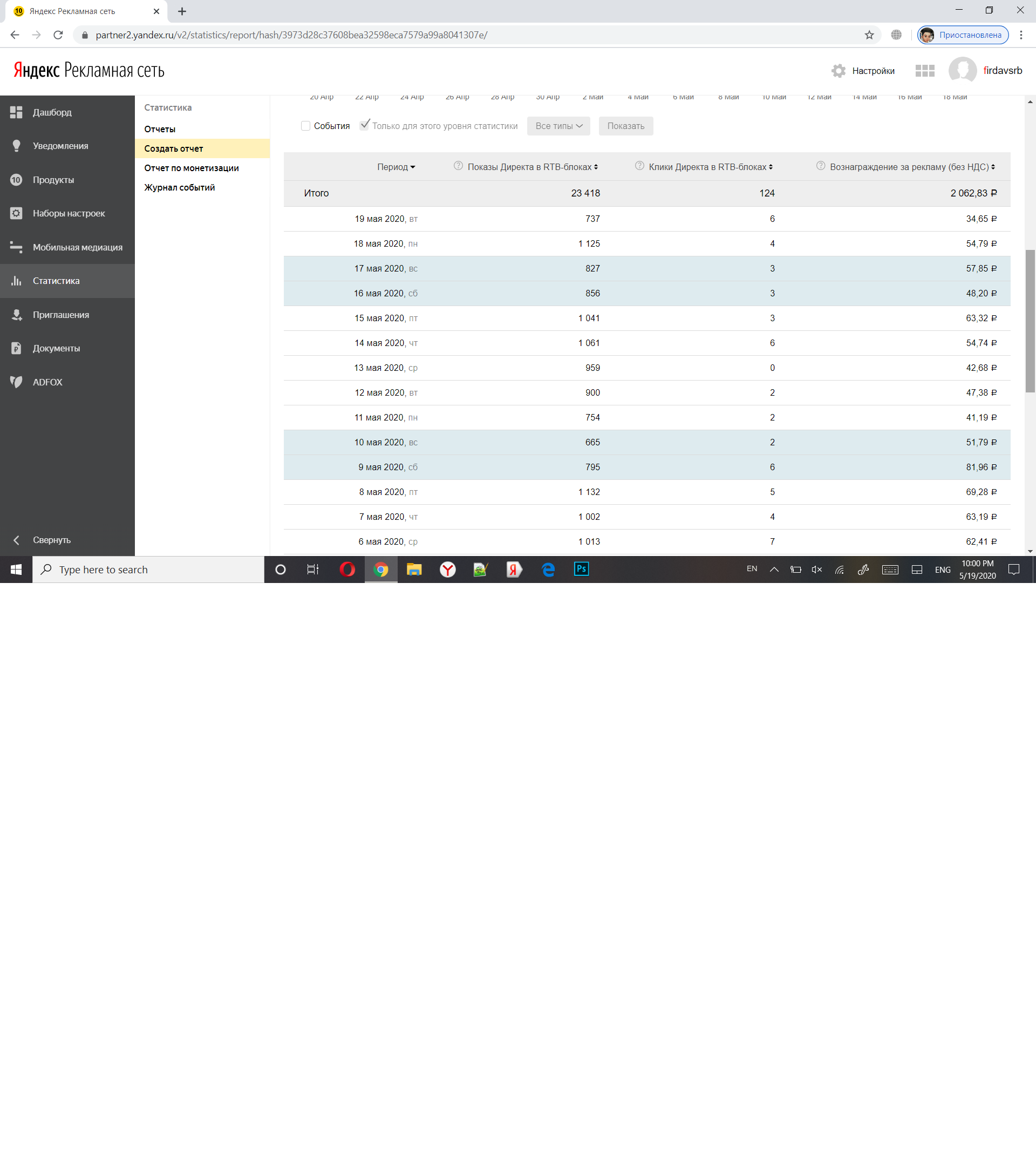Open Notifications bell icon in sidebar
The image size is (1036, 1166).
tap(16, 146)
